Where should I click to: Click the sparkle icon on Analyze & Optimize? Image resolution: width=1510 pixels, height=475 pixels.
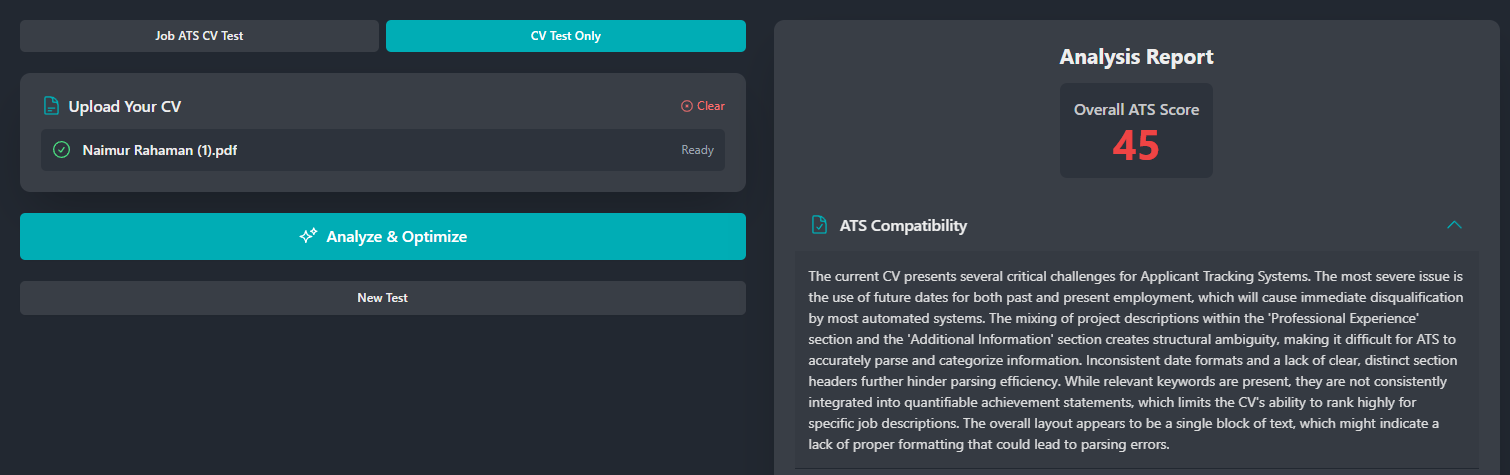tap(308, 236)
